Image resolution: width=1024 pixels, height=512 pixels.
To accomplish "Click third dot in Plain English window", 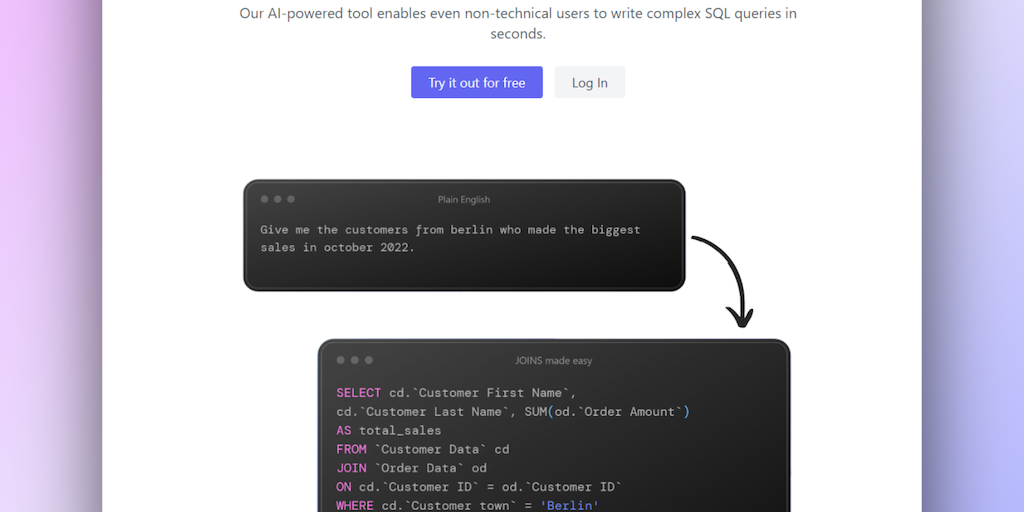I will (291, 199).
